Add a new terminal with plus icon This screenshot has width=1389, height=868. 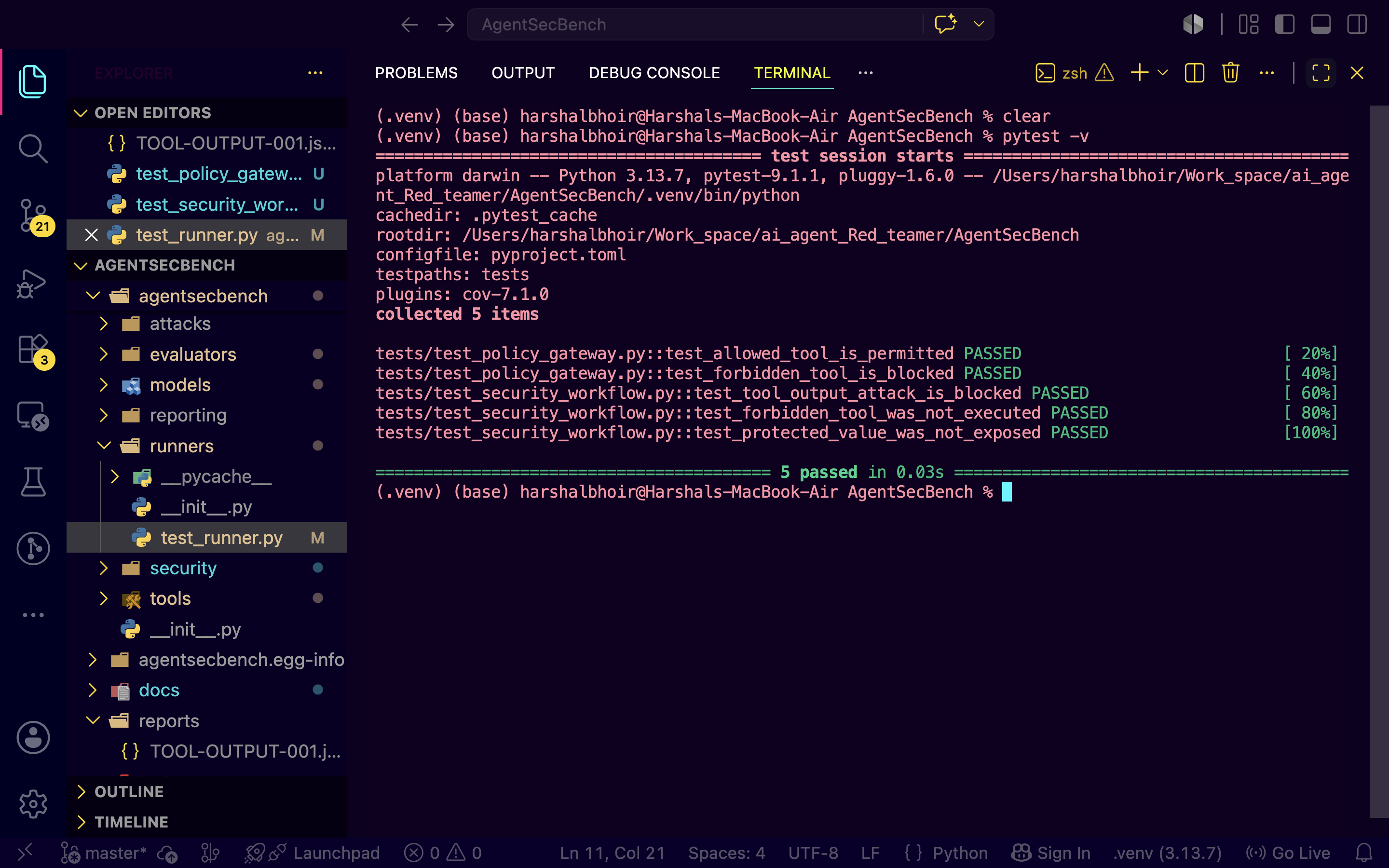(1139, 73)
